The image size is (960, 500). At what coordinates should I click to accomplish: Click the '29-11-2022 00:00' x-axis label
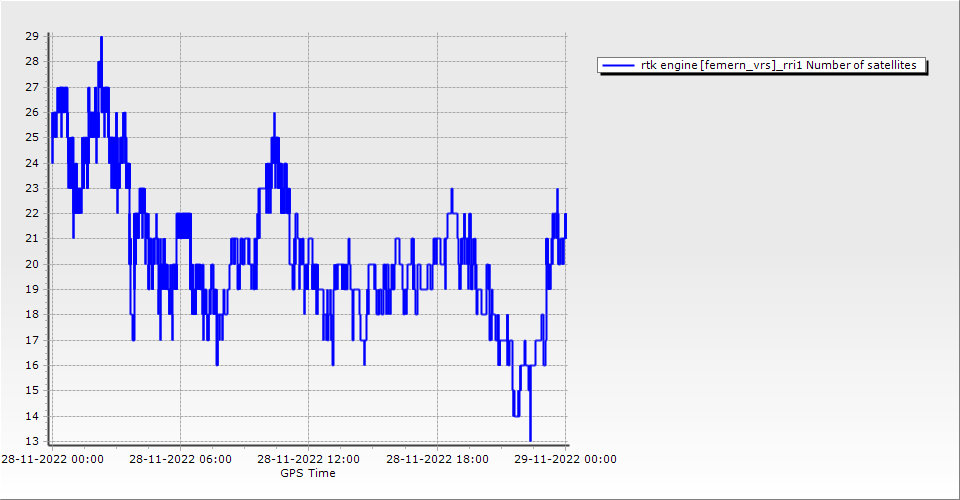pyautogui.click(x=565, y=460)
